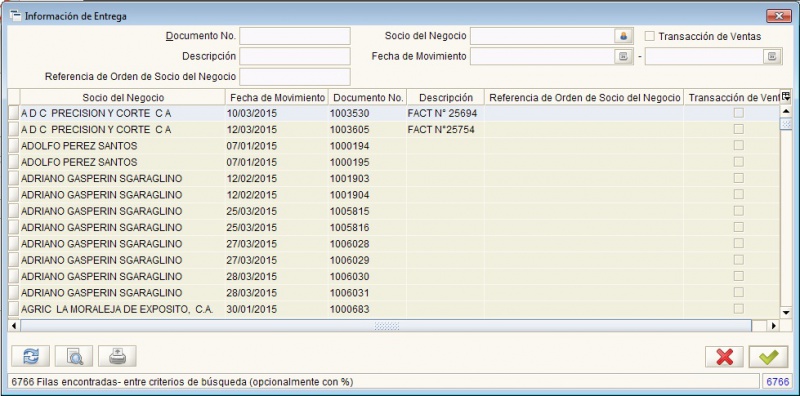The height and width of the screenshot is (396, 800).
Task: Click the vertical scrollbar down arrow
Action: point(785,312)
